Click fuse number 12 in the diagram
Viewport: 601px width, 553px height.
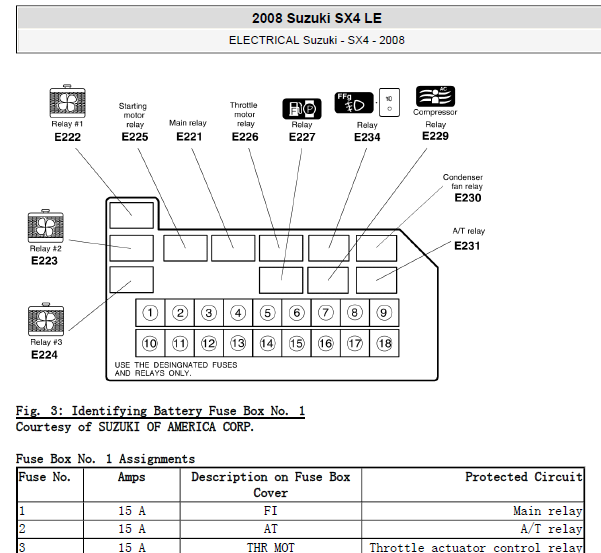pos(209,343)
